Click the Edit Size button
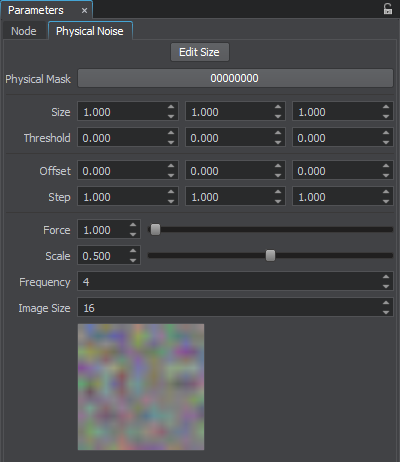 (200, 52)
